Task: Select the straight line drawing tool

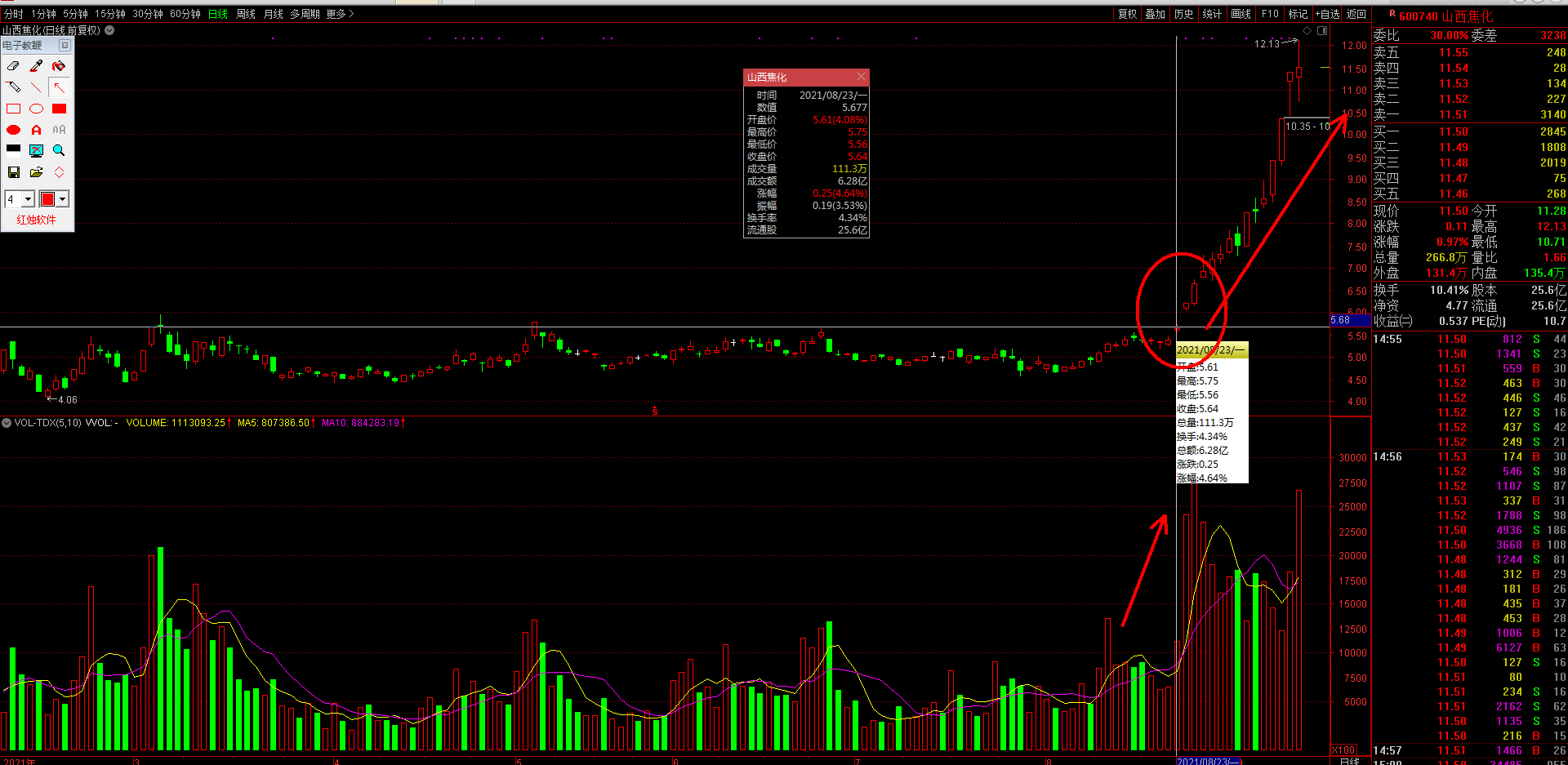Action: 36,87
